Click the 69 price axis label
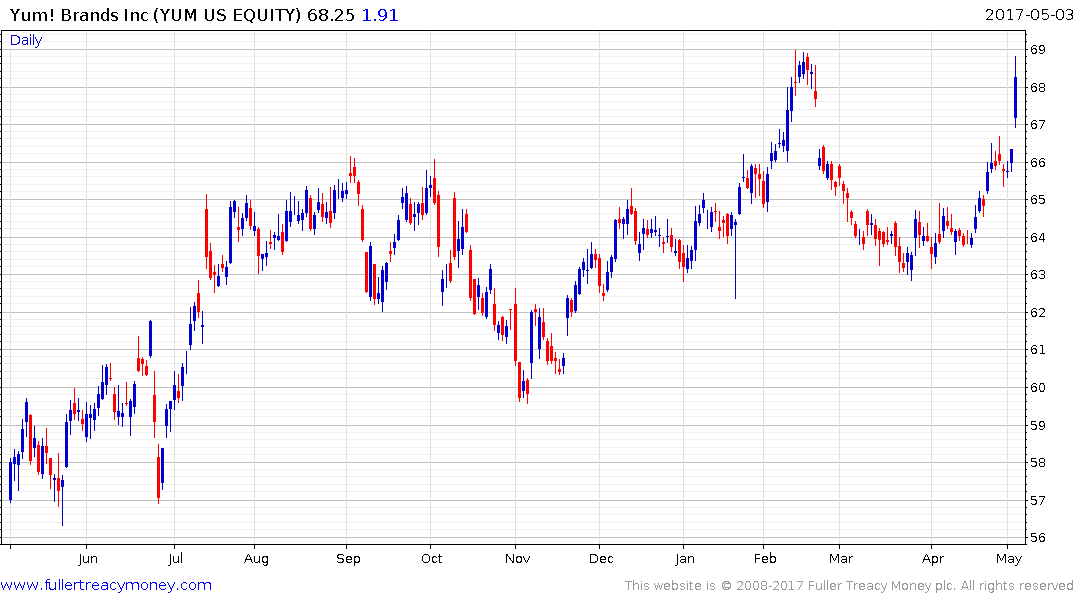The height and width of the screenshot is (600, 1075). (x=1037, y=49)
